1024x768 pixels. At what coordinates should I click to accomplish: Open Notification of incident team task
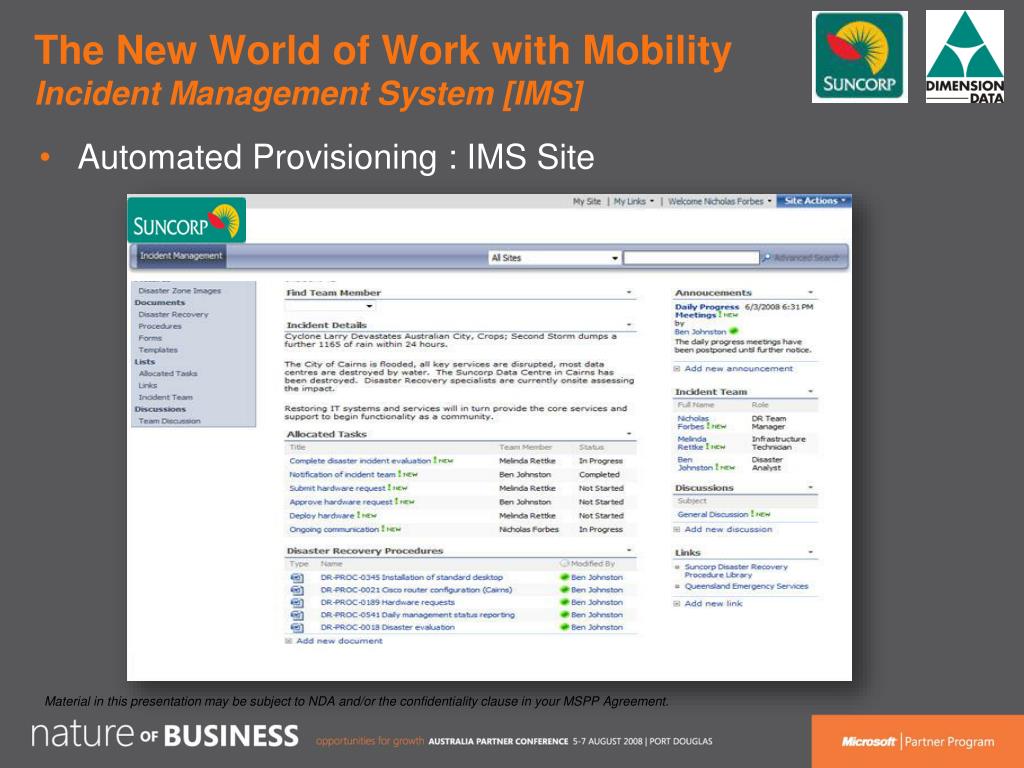pyautogui.click(x=342, y=475)
